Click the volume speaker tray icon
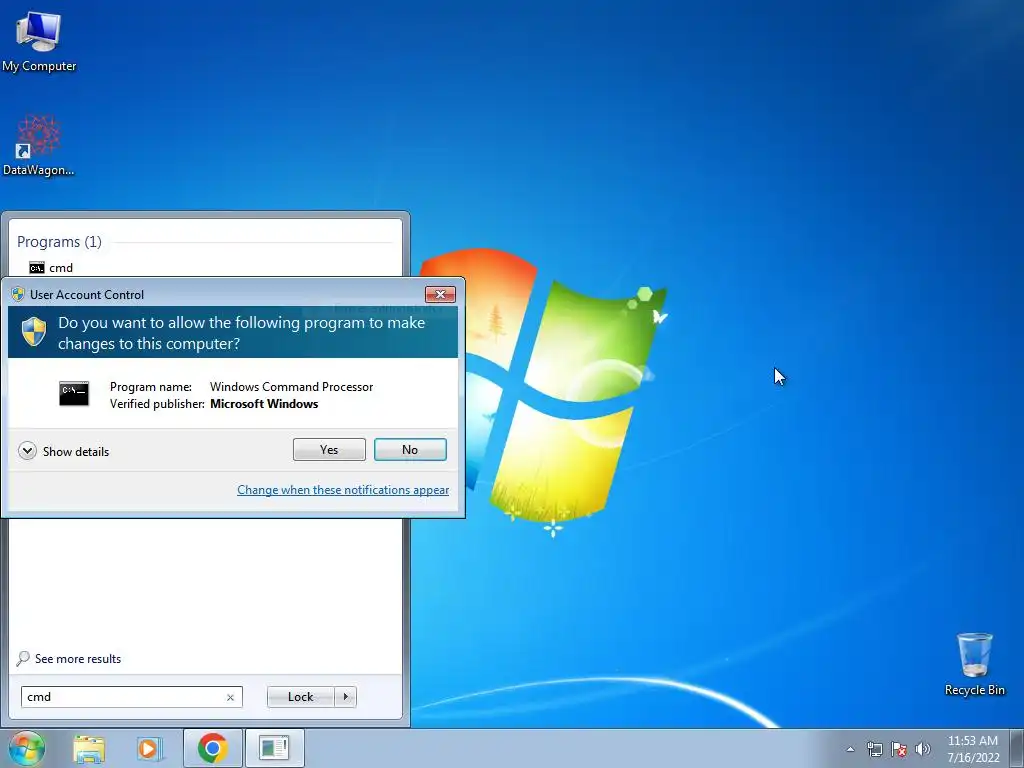The image size is (1024, 768). 923,749
